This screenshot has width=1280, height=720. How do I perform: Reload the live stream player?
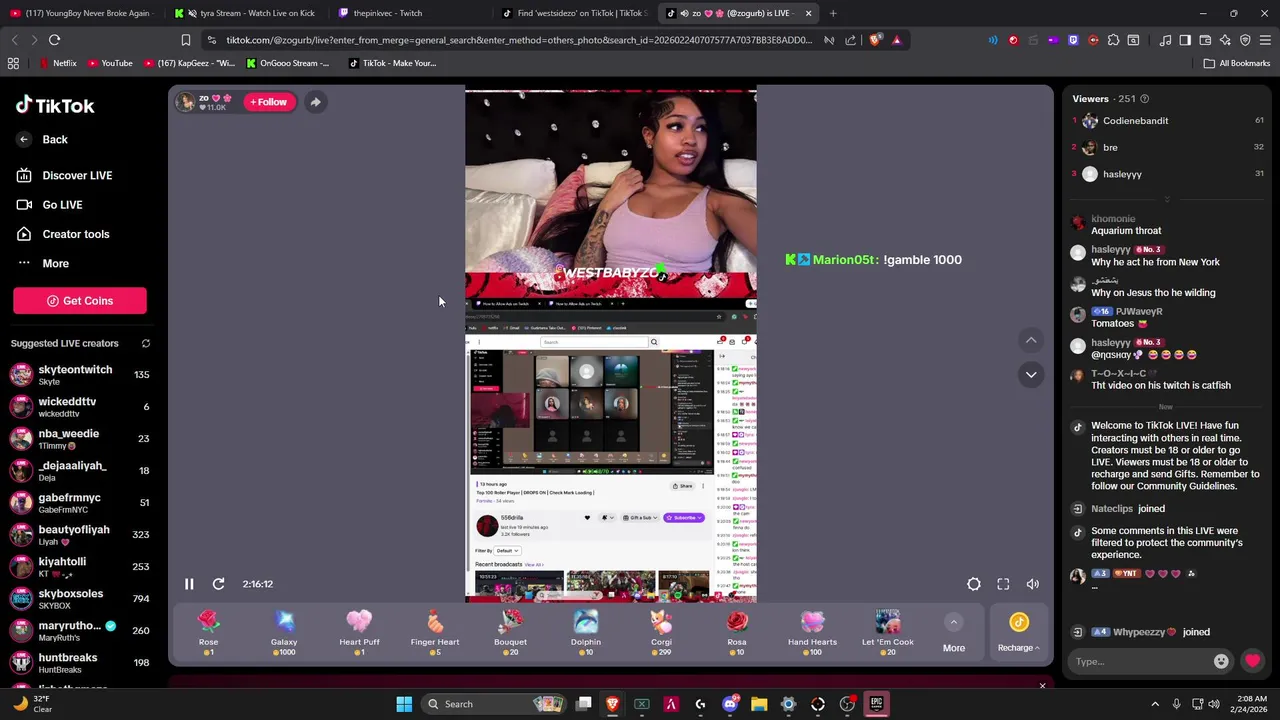pyautogui.click(x=218, y=584)
